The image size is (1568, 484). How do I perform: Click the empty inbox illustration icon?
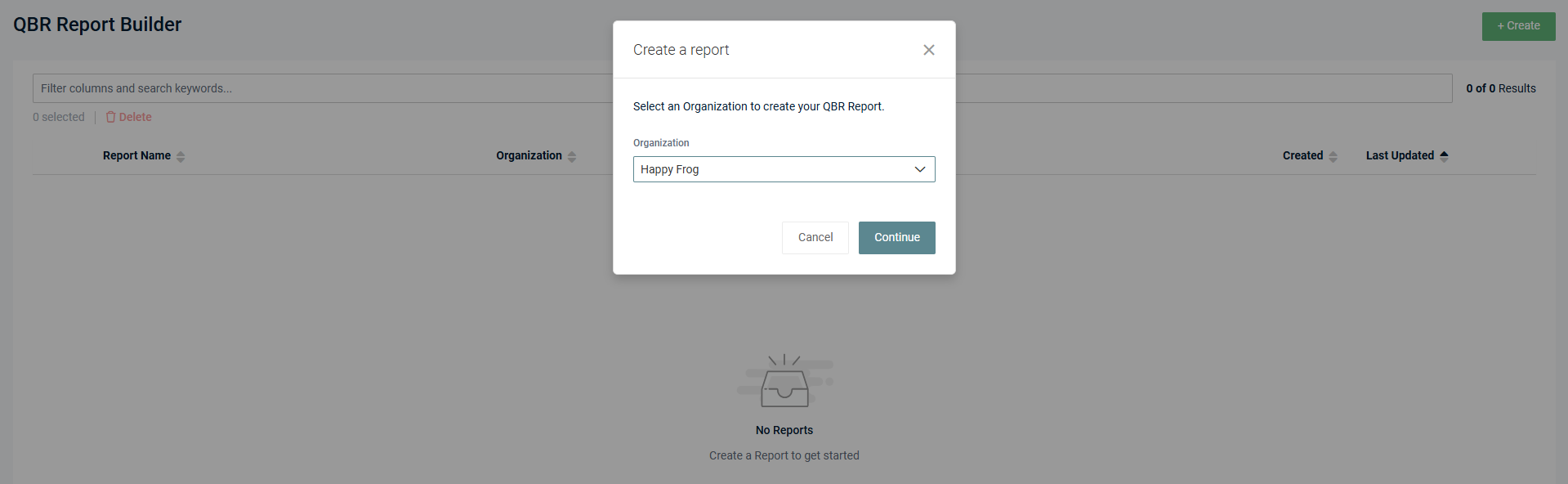pyautogui.click(x=784, y=383)
